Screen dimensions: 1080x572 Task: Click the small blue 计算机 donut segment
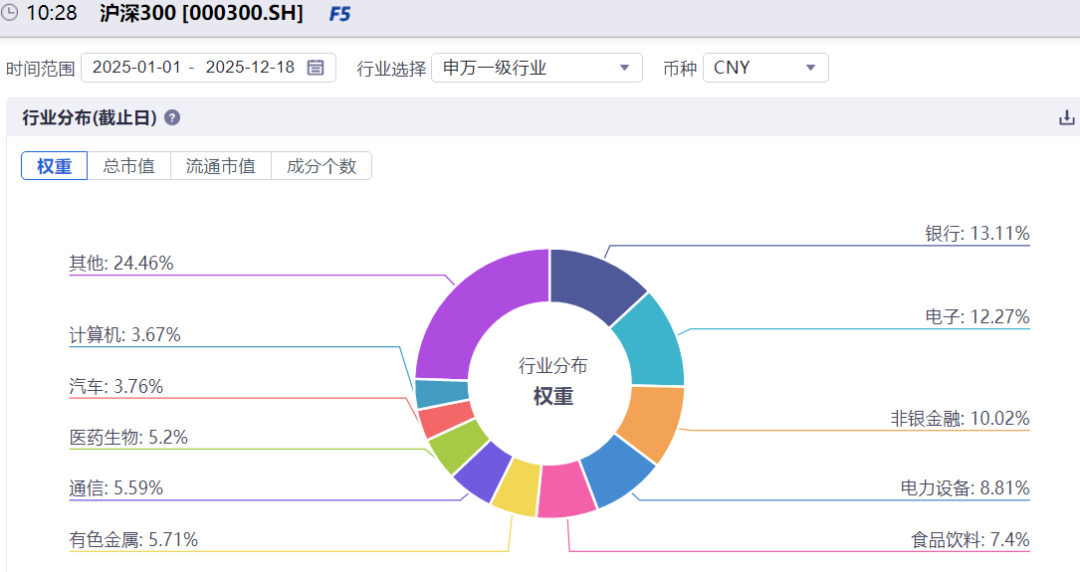[x=442, y=394]
